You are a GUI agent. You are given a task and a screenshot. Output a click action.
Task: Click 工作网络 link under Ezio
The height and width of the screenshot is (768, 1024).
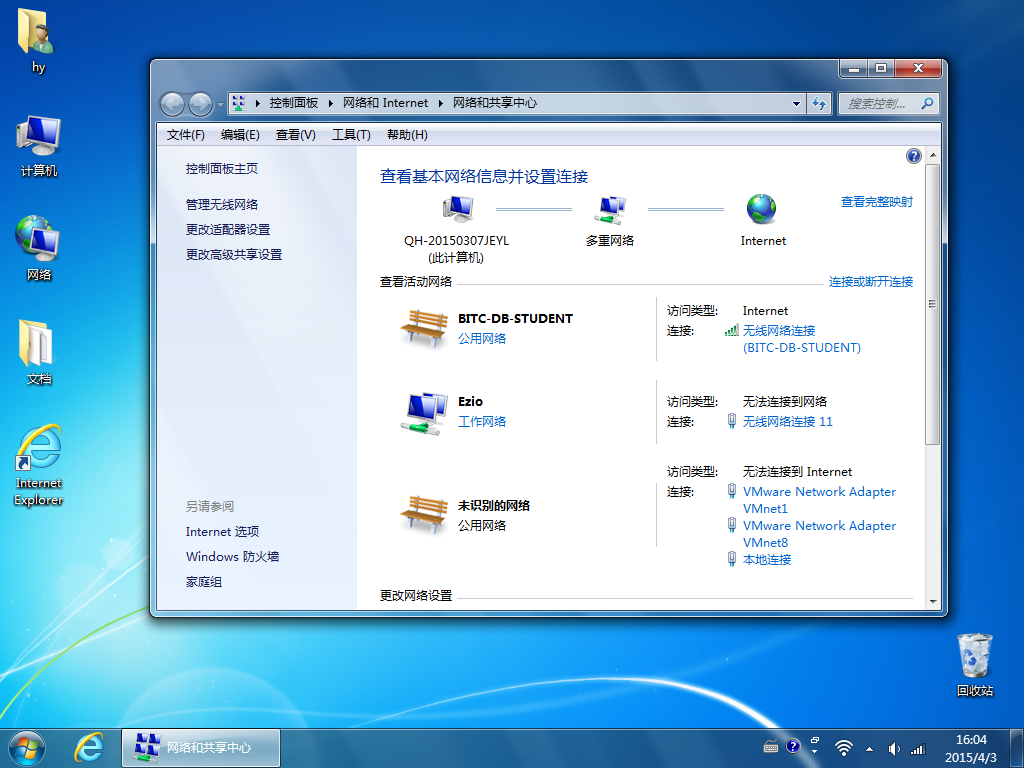(x=482, y=421)
